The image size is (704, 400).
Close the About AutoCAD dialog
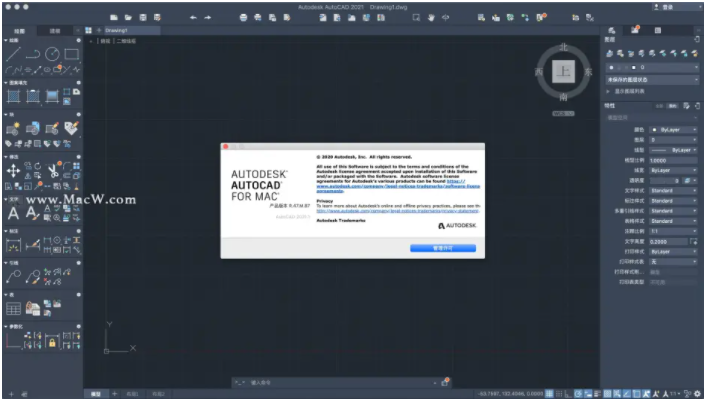point(226,147)
